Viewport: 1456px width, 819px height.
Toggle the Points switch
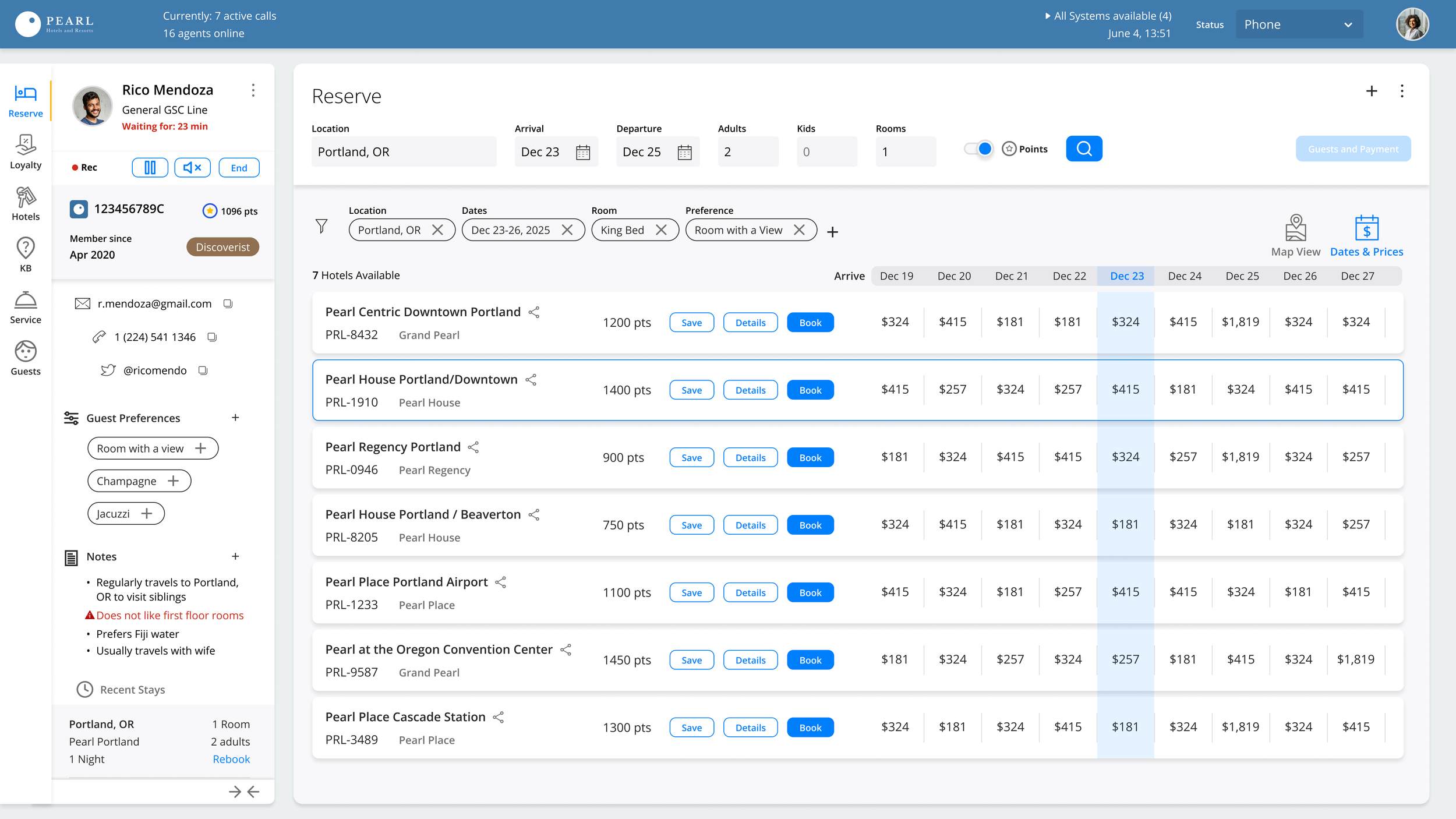979,149
